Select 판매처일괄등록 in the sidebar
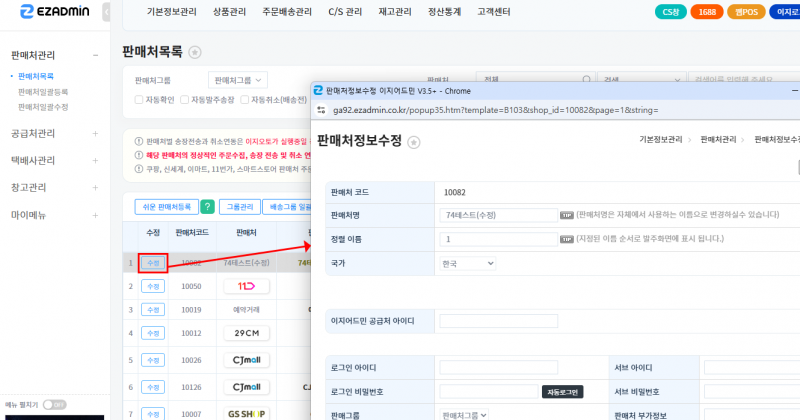 pos(43,92)
